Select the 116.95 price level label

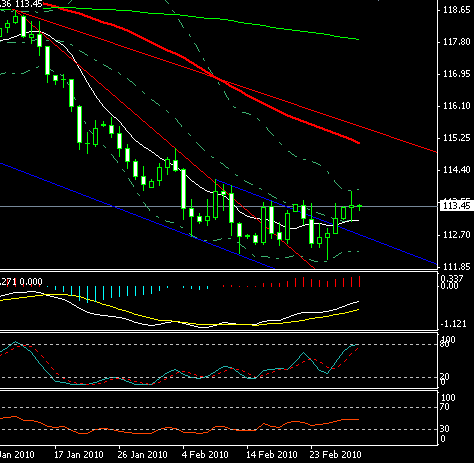[x=456, y=74]
